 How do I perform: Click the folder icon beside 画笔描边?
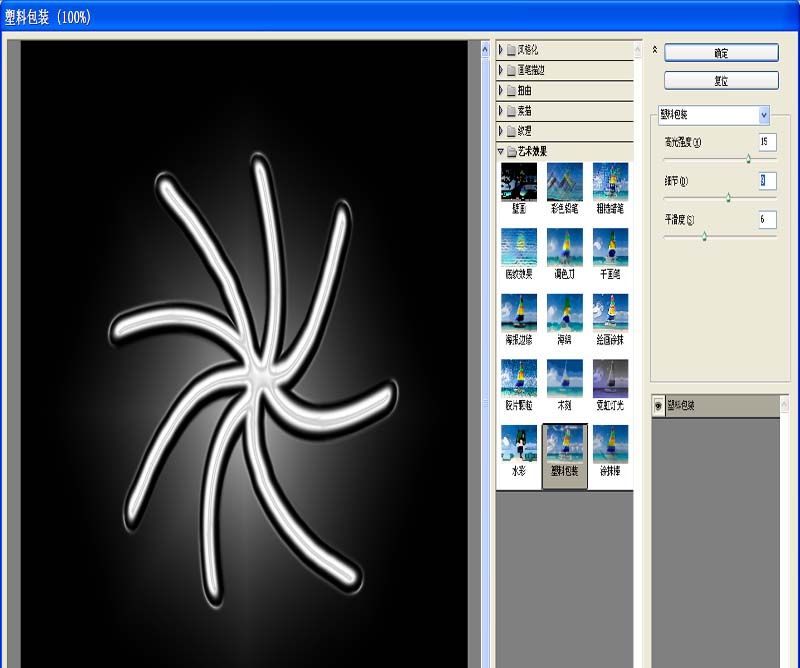511,70
